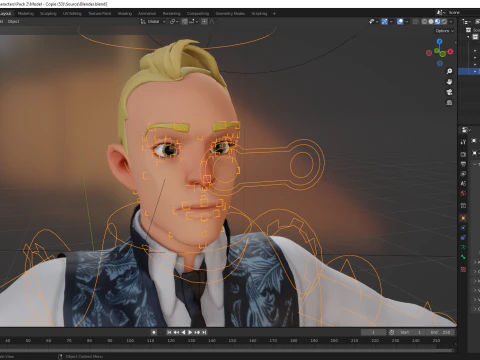Play the animation in reverse
Screen dimensions: 480x360
point(183,332)
